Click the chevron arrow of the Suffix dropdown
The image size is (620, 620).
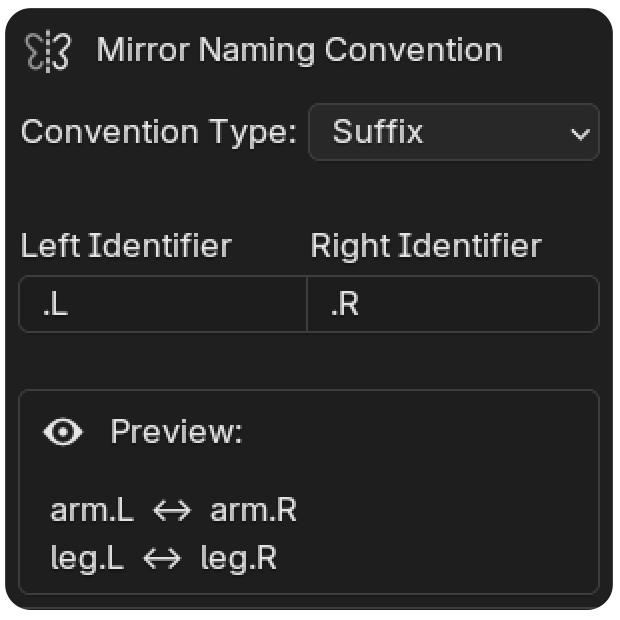pyautogui.click(x=580, y=134)
